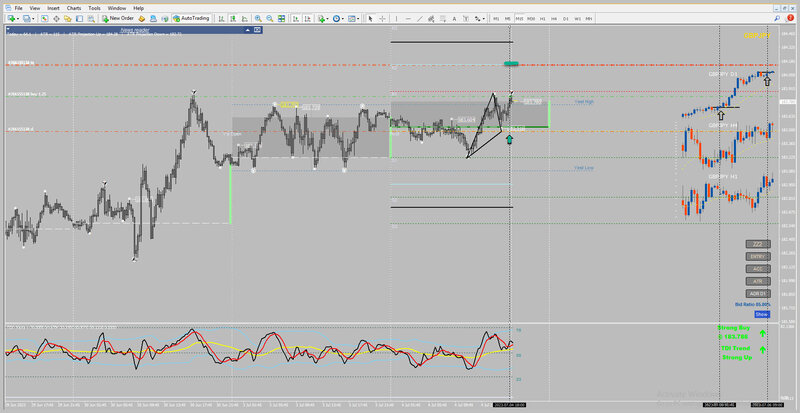Toggle Chart Shift icon
This screenshot has height=413, width=800.
point(307,18)
